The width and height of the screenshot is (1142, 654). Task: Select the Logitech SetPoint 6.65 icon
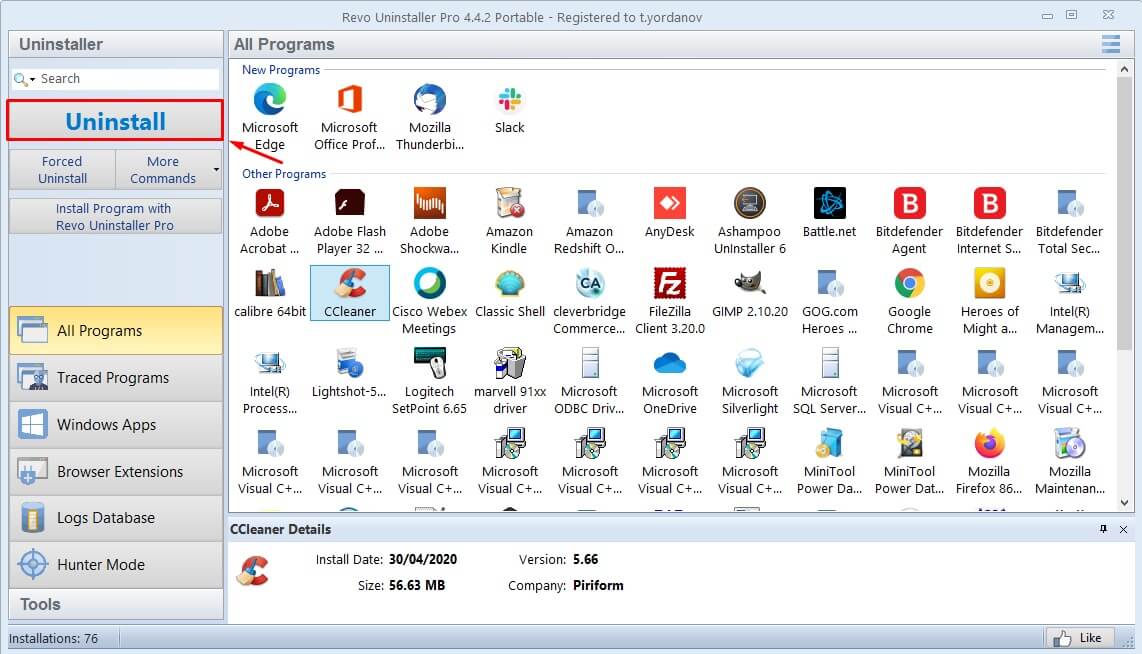tap(430, 363)
